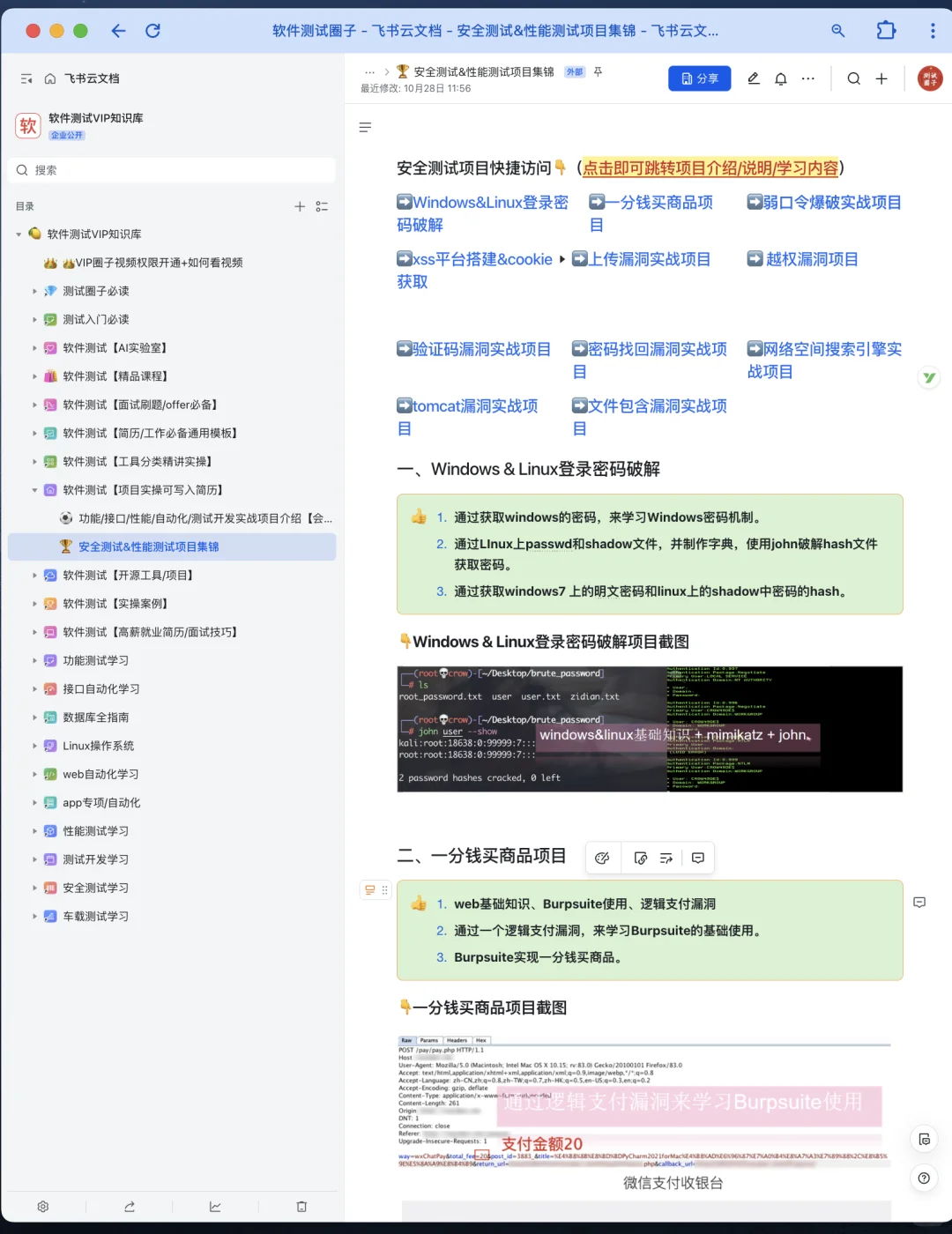Click the notification bell icon
Screen dimensions: 952x1234
(780, 78)
